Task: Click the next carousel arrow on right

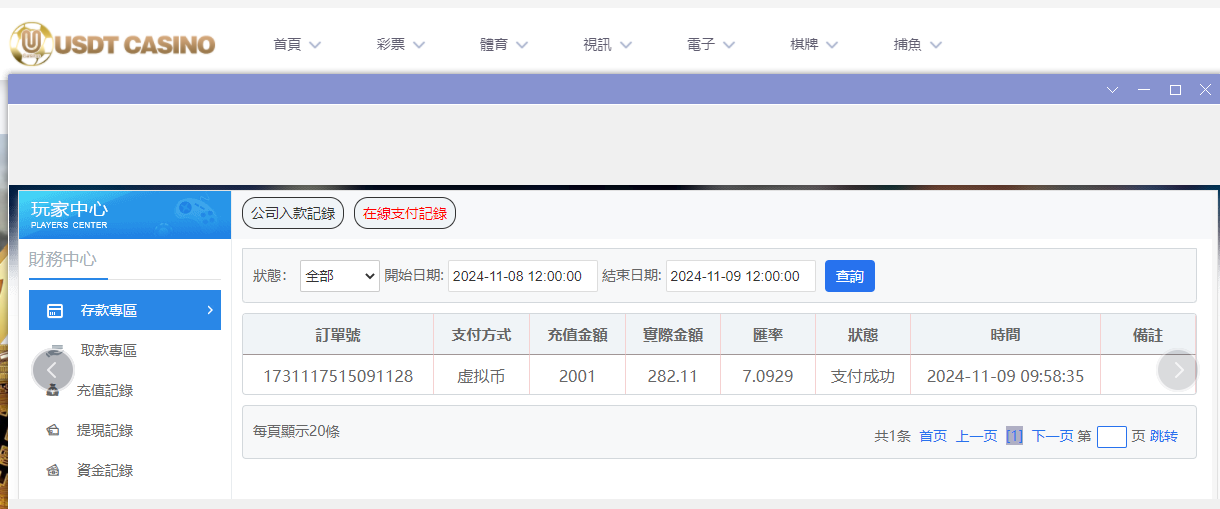Action: coord(1178,370)
